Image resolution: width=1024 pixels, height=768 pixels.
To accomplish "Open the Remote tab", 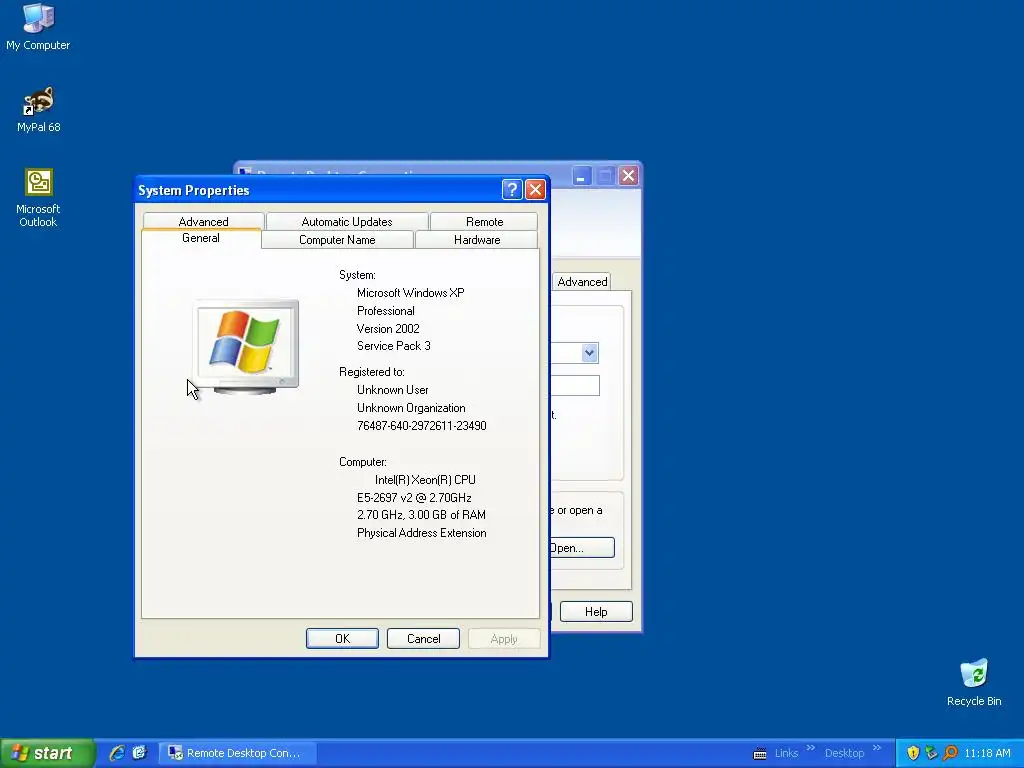I will [x=485, y=221].
